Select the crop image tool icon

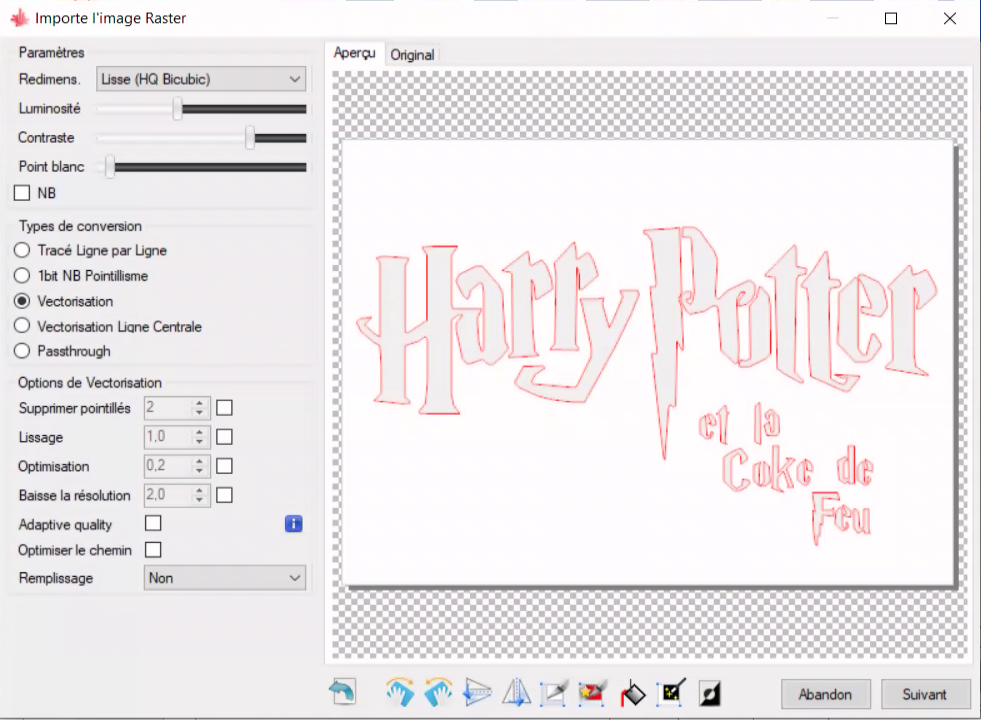pyautogui.click(x=554, y=693)
